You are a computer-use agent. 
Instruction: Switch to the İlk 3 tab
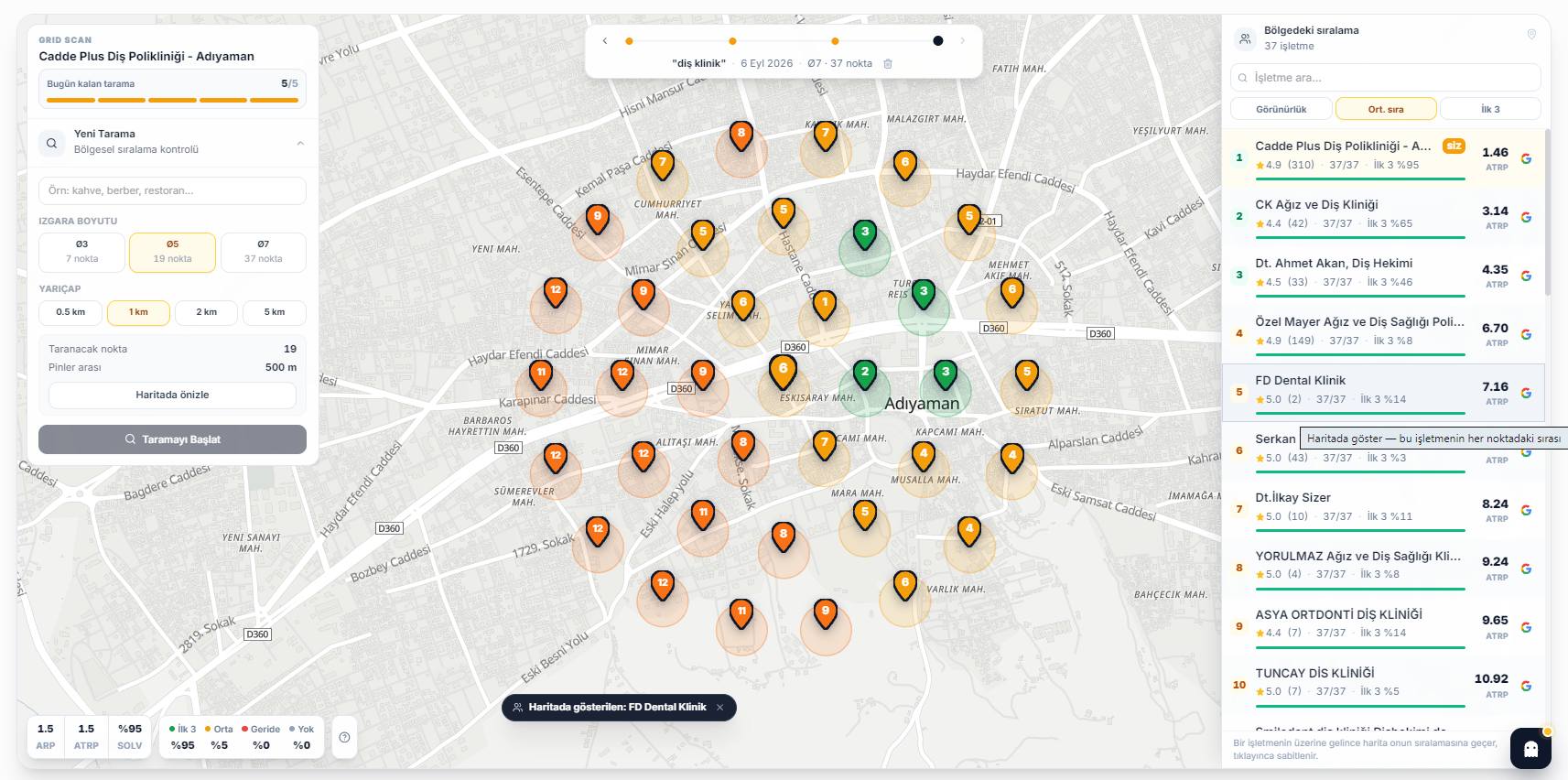pyautogui.click(x=1490, y=109)
